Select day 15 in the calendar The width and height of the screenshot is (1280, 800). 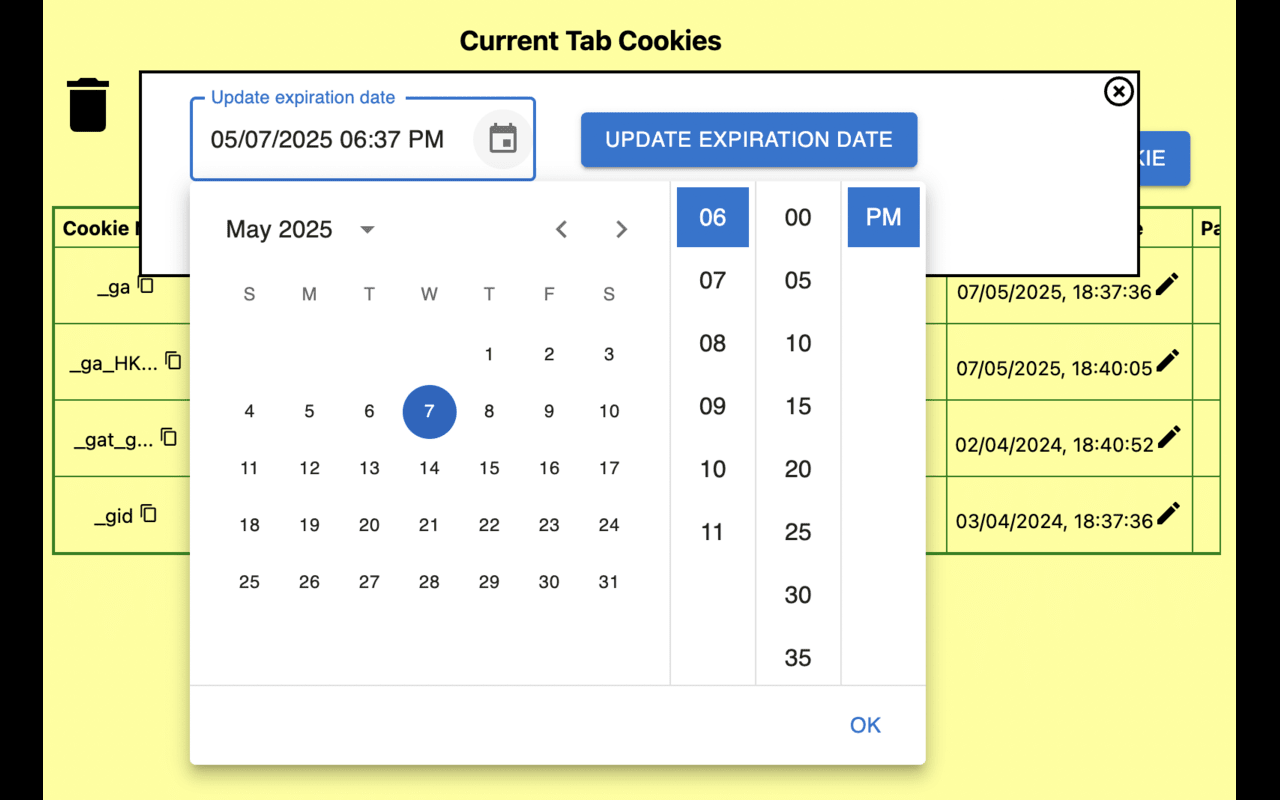(489, 467)
